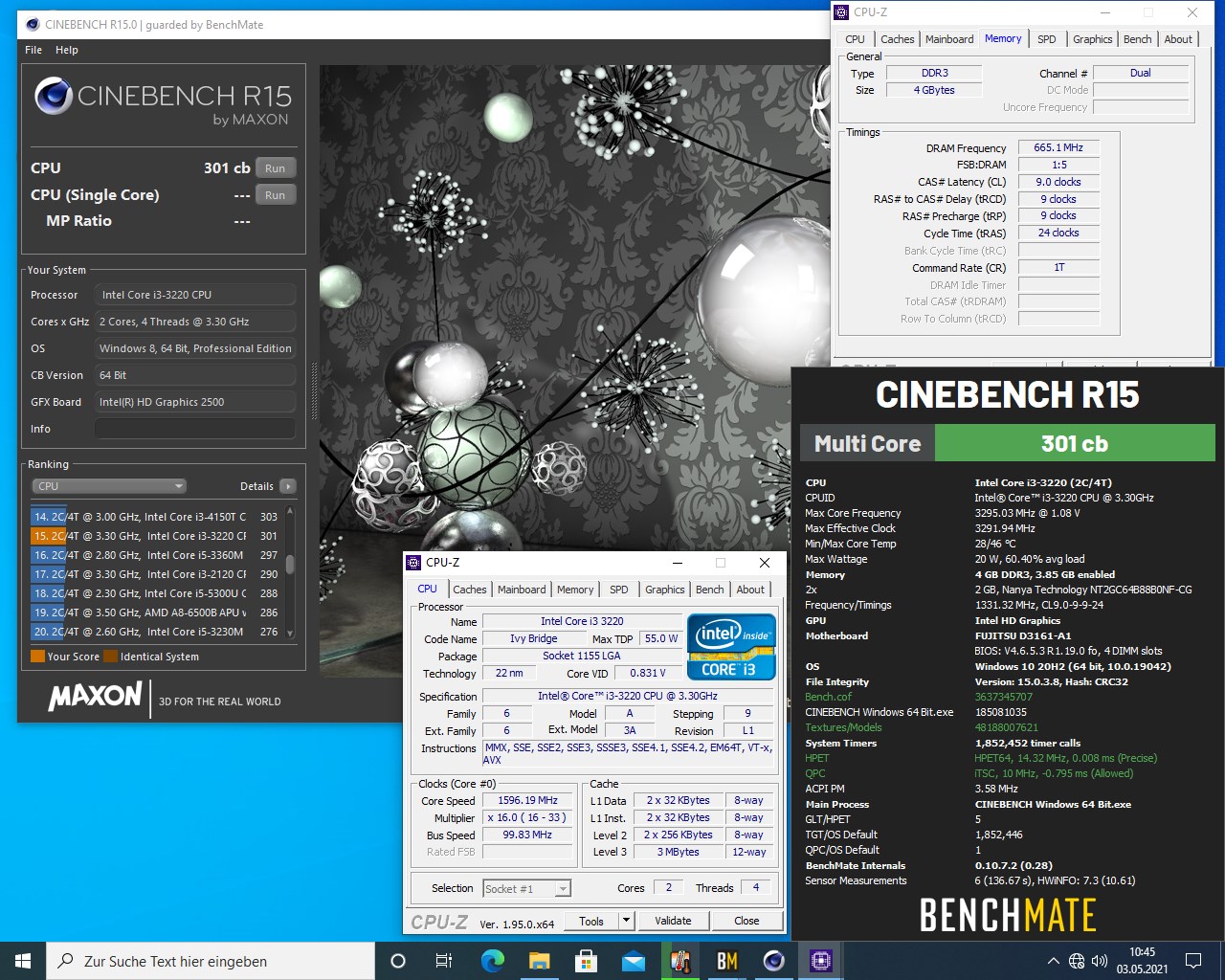Image resolution: width=1225 pixels, height=980 pixels.
Task: Switch to CPU-Z taskbar icon
Action: coord(820,961)
